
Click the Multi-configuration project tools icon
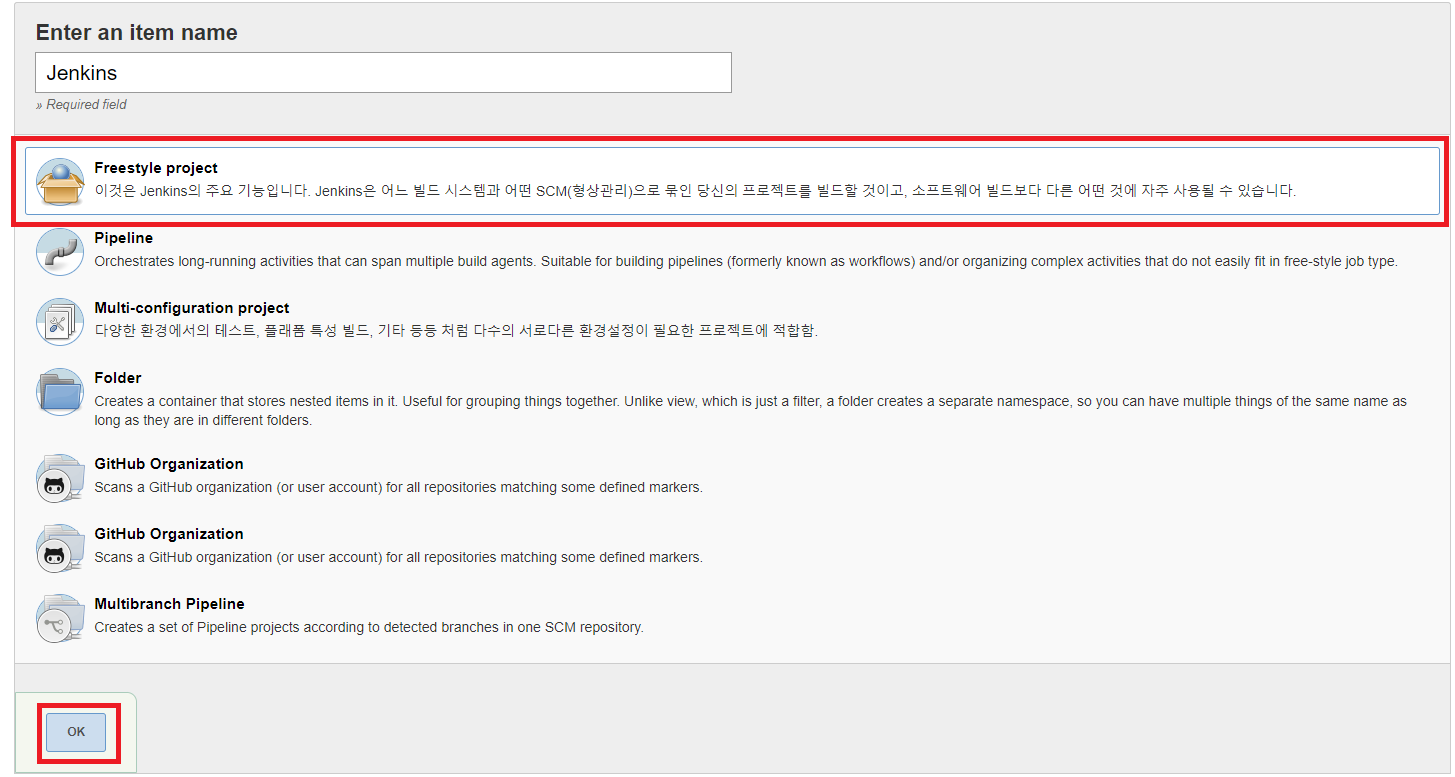point(60,321)
